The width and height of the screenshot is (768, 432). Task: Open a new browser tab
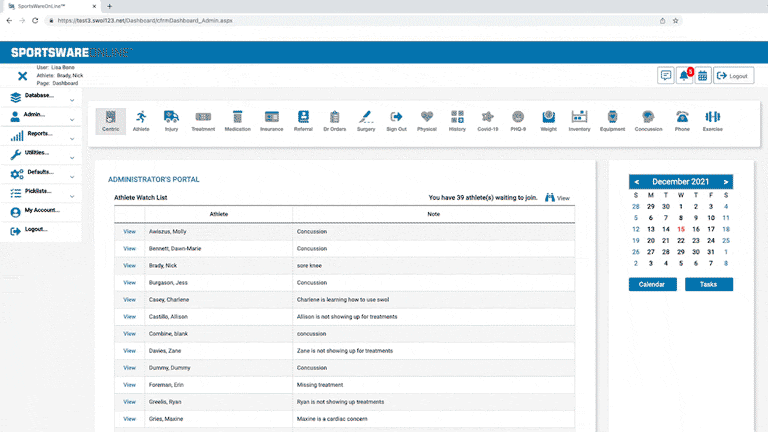[x=109, y=6]
